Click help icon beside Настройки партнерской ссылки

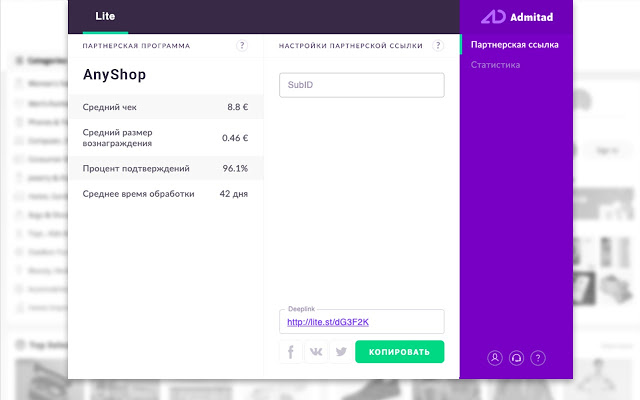438,45
